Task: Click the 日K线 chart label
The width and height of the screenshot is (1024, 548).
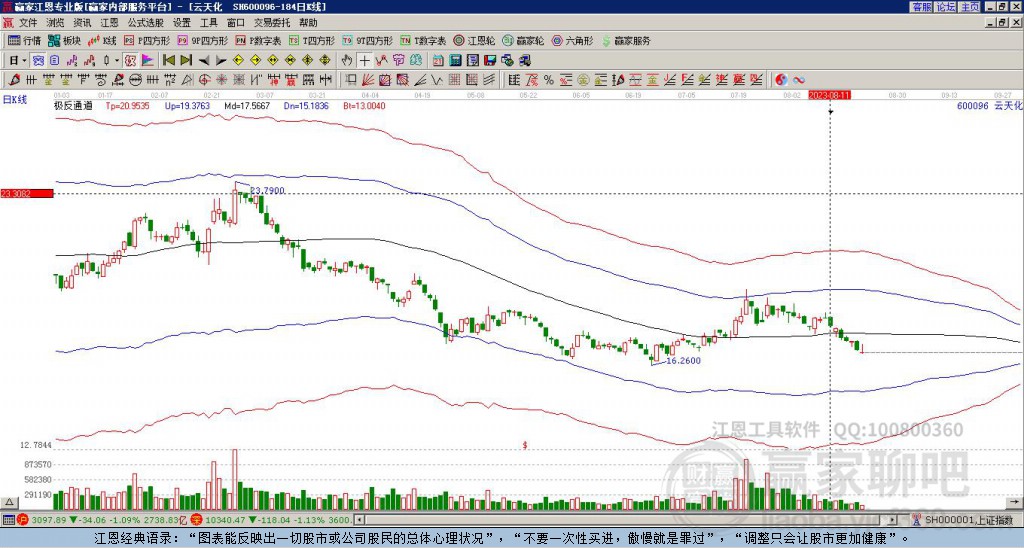Action: pos(15,100)
